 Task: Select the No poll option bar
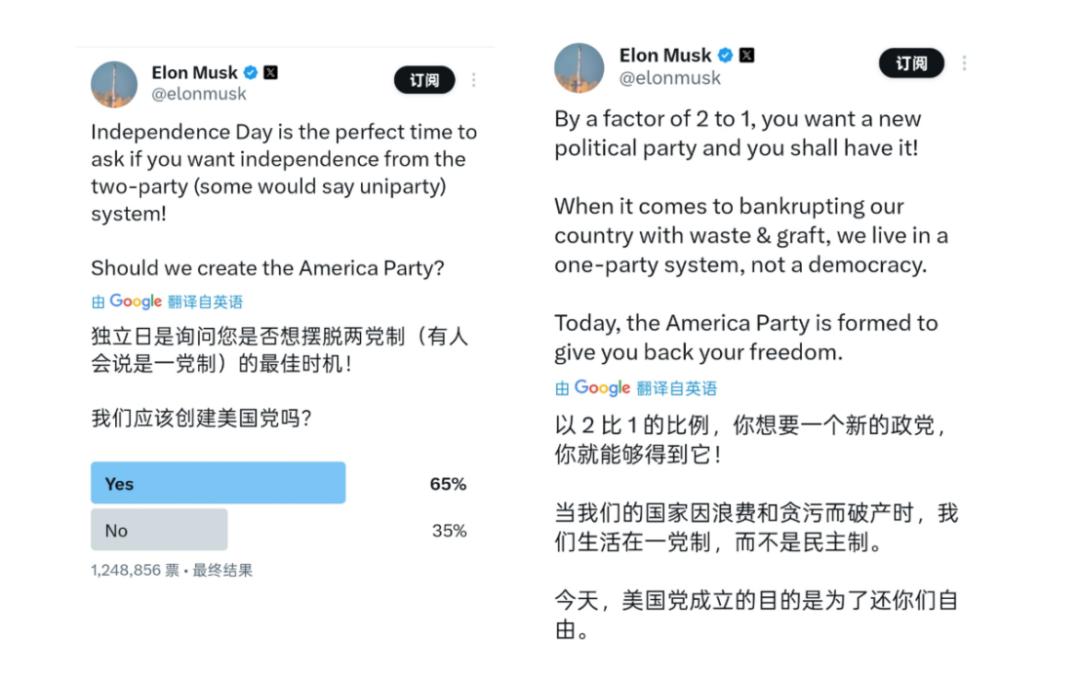coord(159,530)
